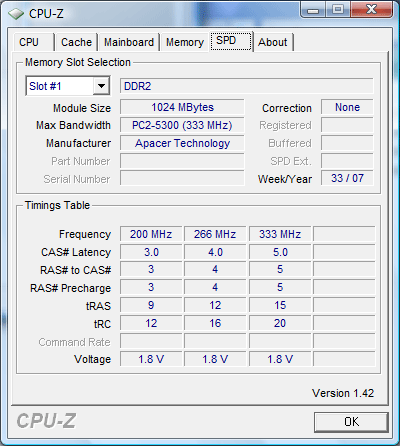Maximize the CPU-Z window
Image resolution: width=400 pixels, height=446 pixels.
pos(338,10)
